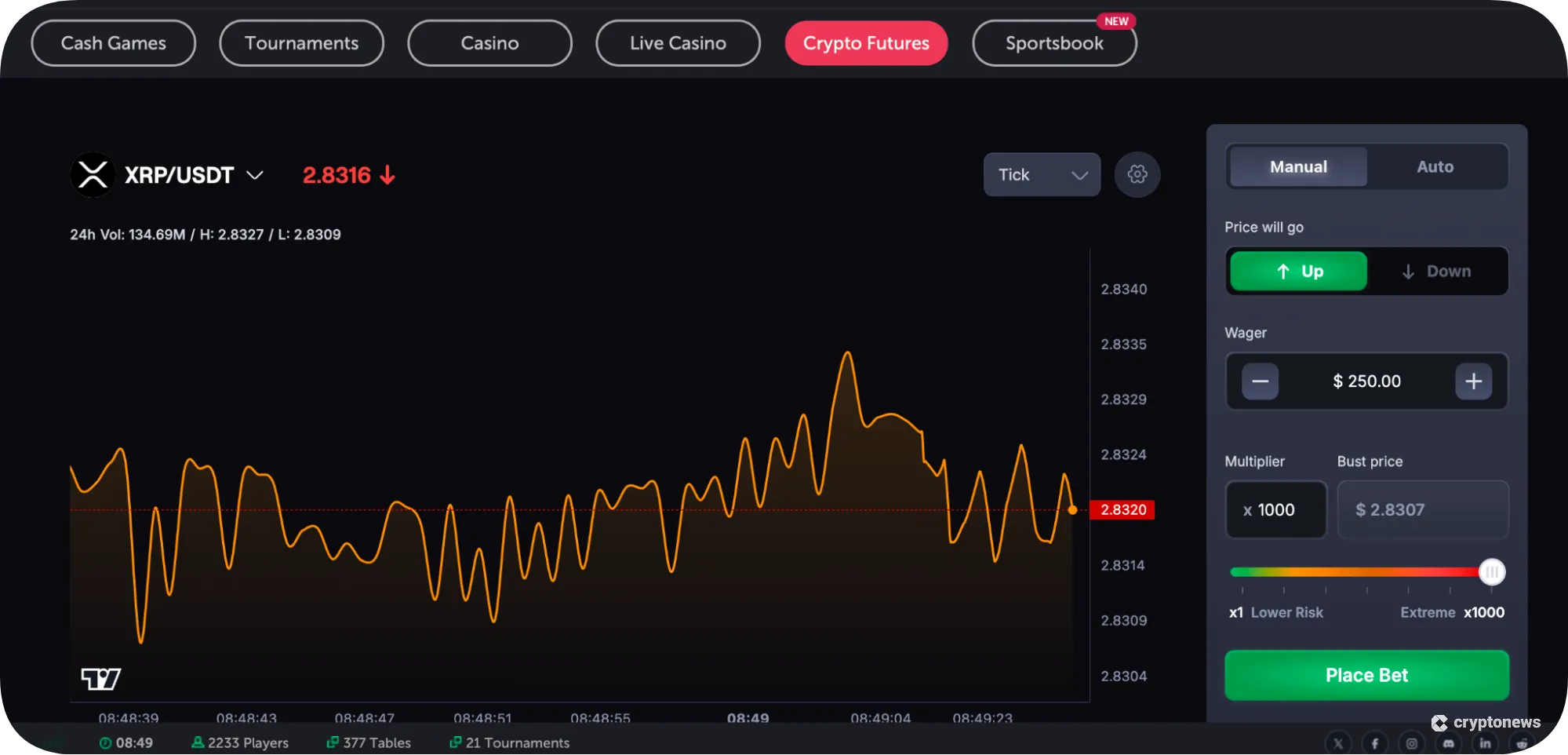Click the TradingView logo on the chart
1568x755 pixels.
(x=100, y=678)
